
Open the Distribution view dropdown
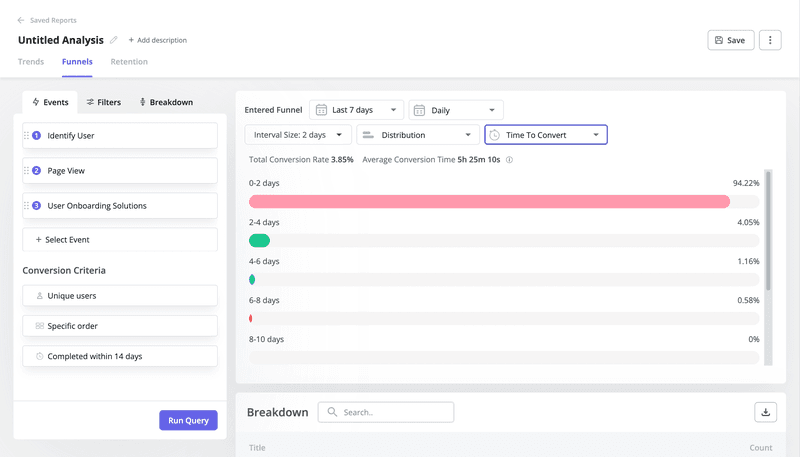pos(418,135)
